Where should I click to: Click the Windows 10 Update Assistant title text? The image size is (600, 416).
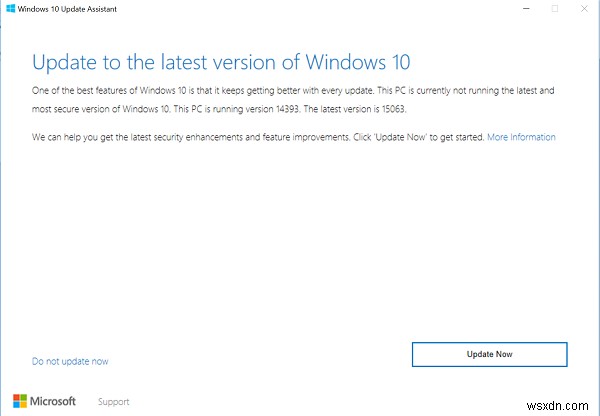[x=62, y=9]
